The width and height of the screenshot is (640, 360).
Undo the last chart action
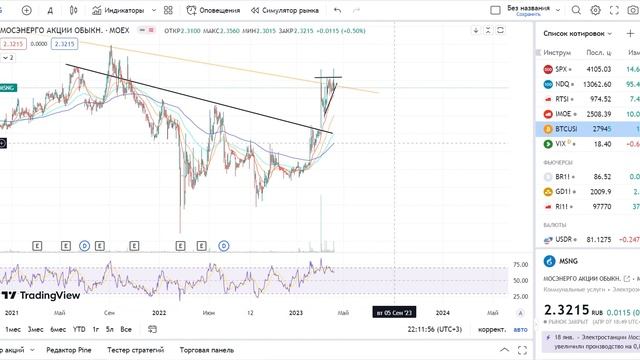[338, 10]
